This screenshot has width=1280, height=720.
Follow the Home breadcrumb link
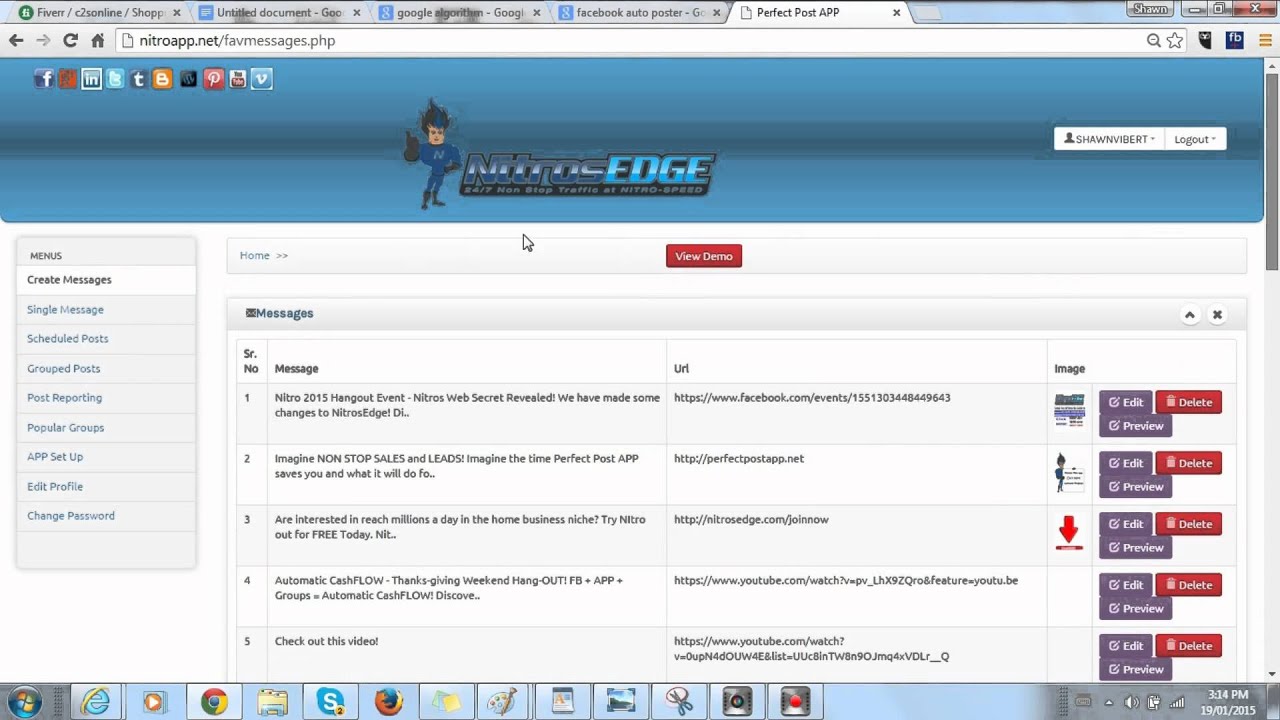(x=254, y=256)
